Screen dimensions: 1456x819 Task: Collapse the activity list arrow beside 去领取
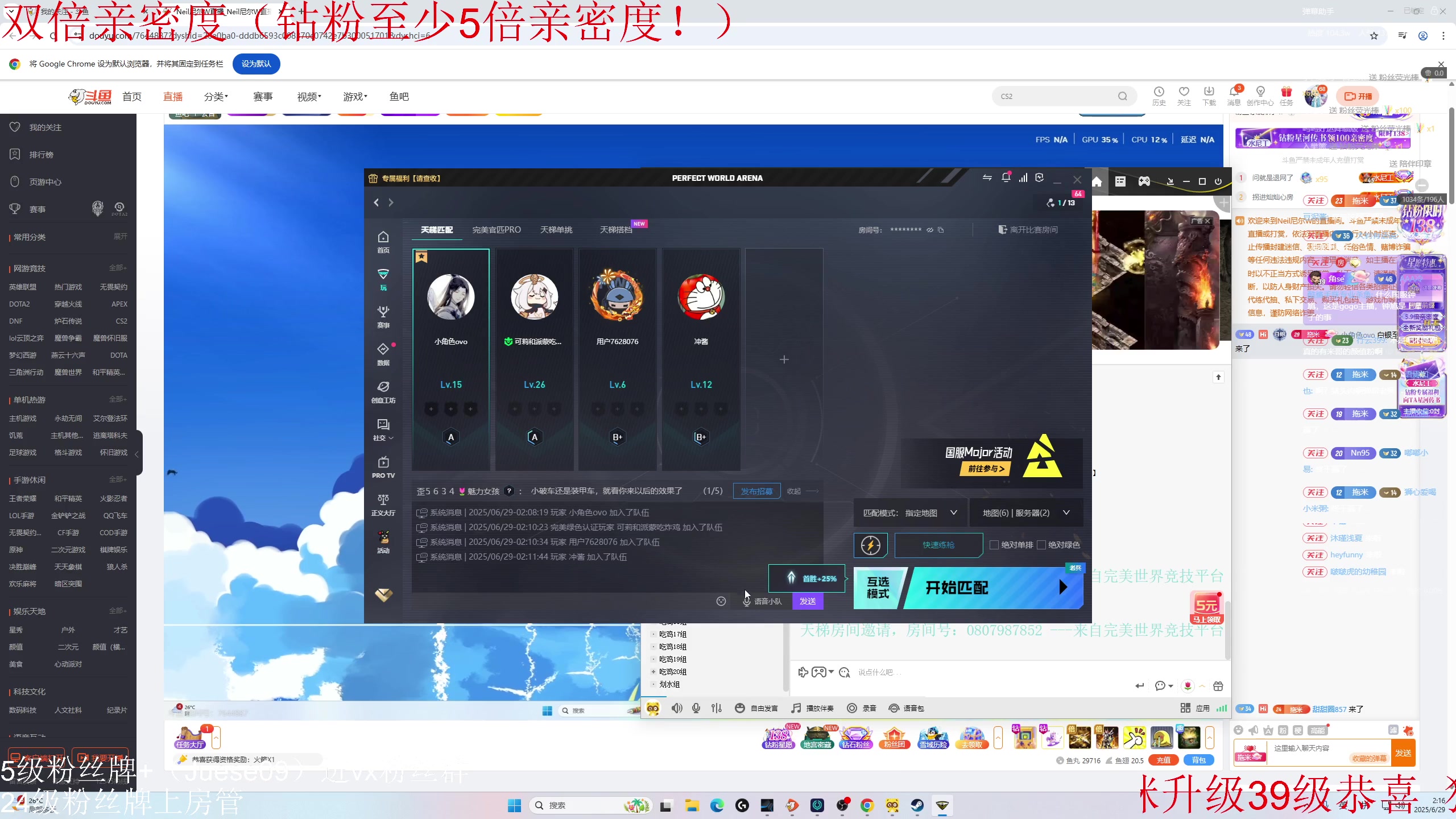tap(998, 738)
